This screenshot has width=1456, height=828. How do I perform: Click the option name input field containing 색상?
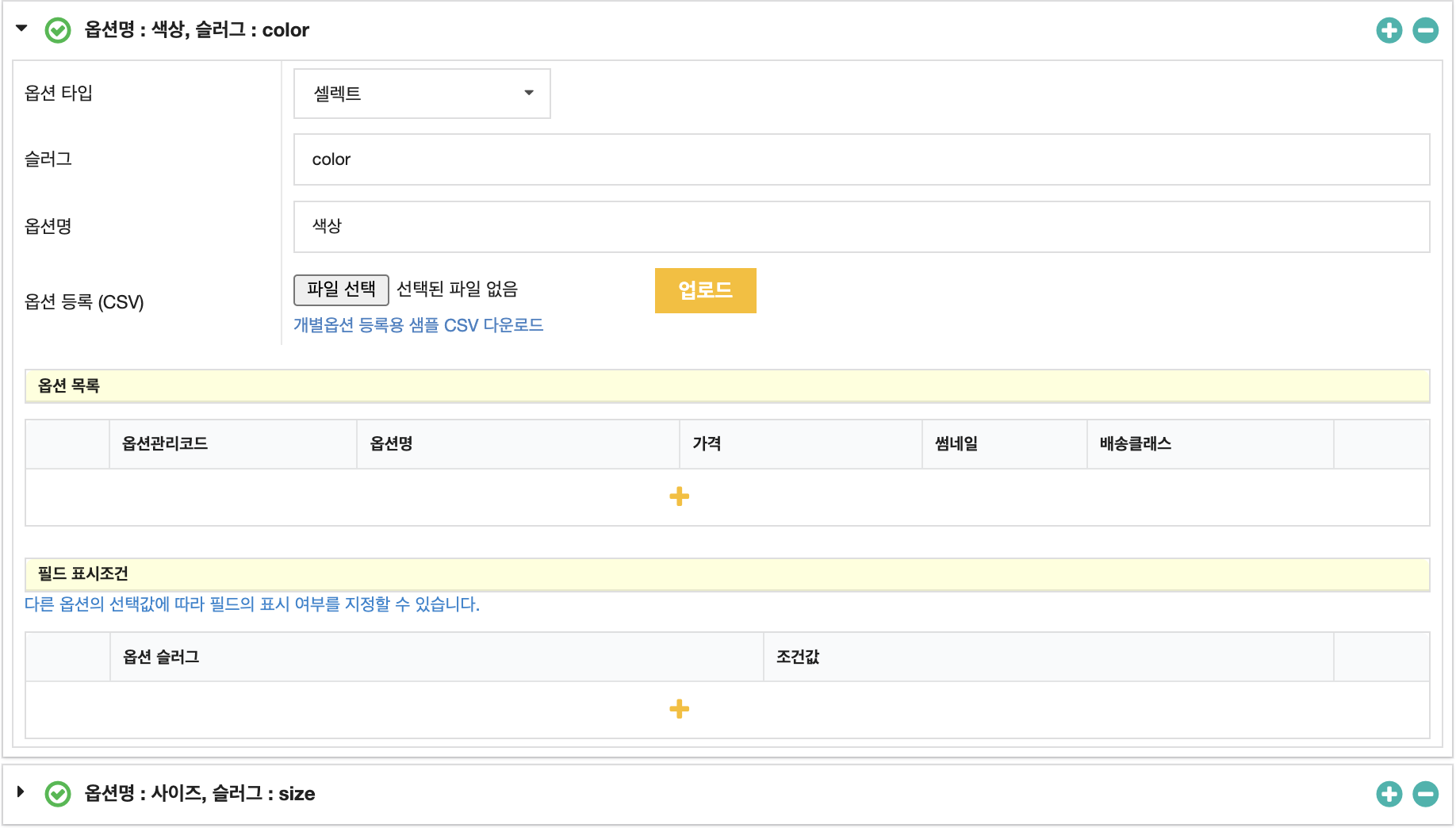(861, 227)
